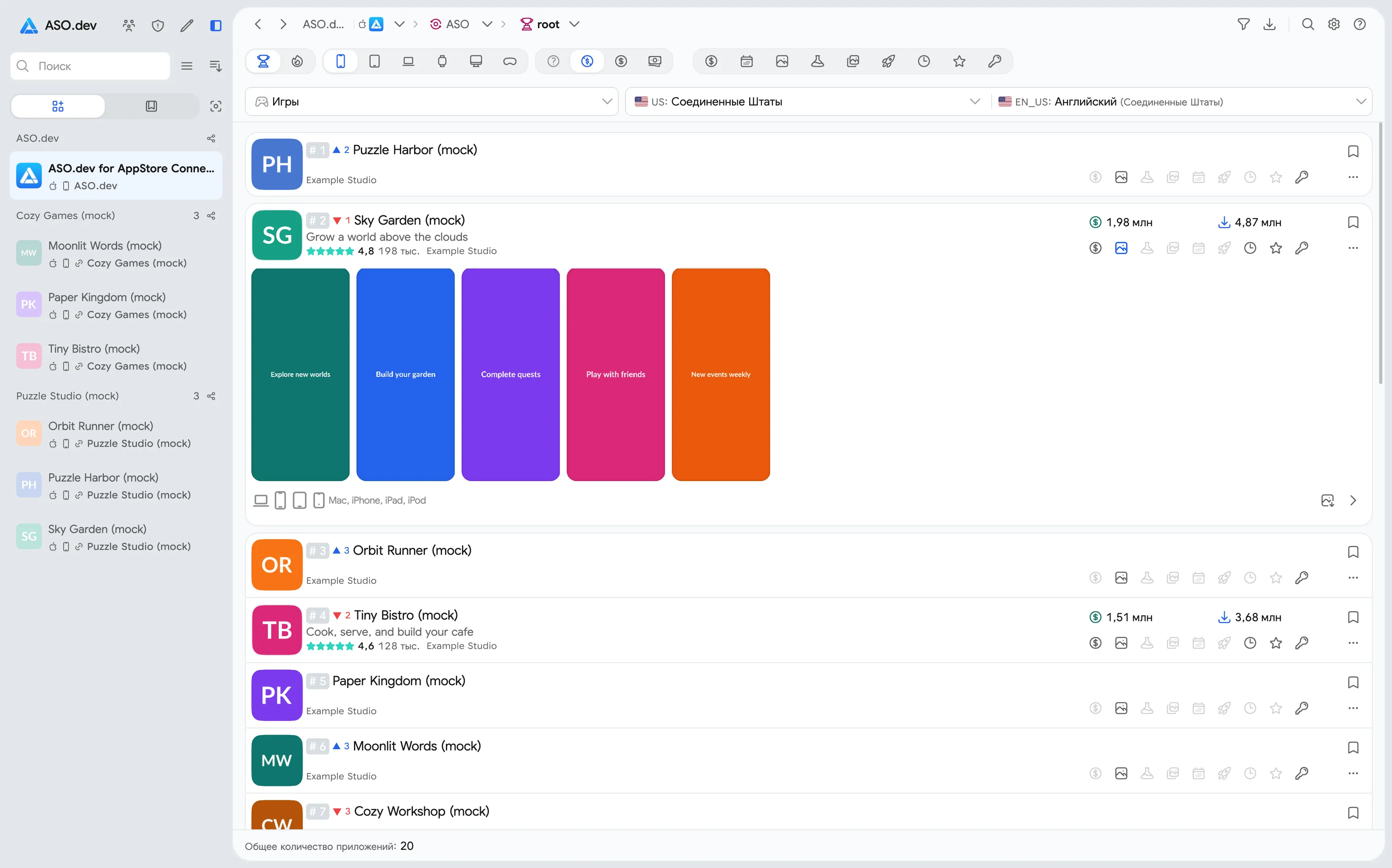Select the iPad device tab

375,61
